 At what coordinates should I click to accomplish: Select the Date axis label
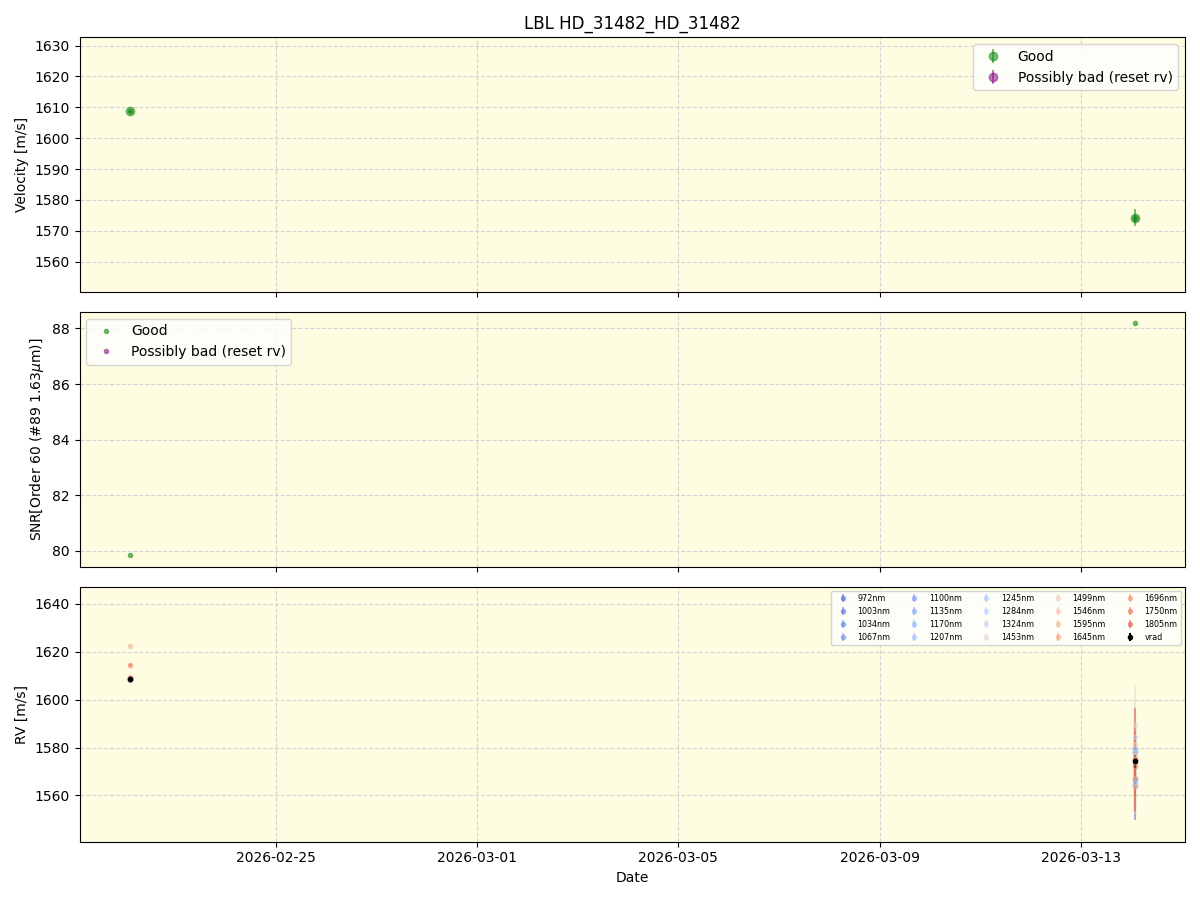(x=631, y=877)
